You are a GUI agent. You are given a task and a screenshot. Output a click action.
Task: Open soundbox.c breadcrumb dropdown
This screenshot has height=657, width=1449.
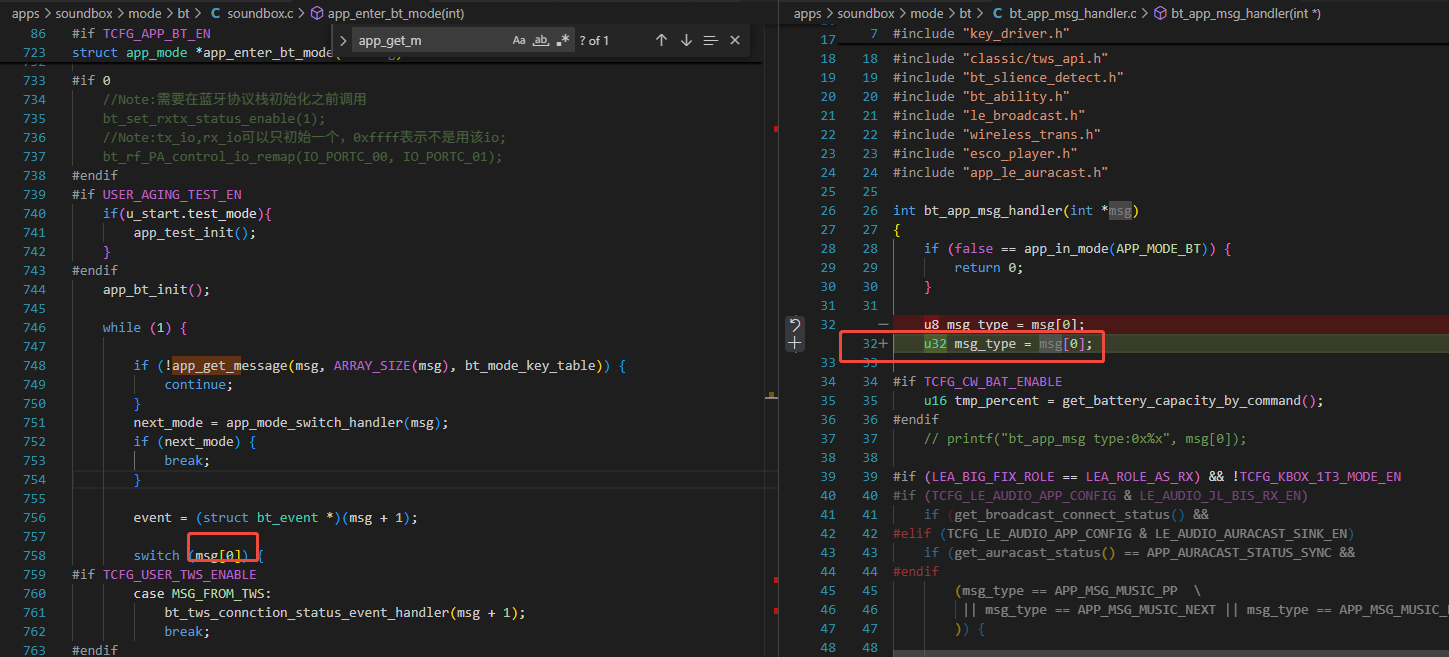(262, 14)
